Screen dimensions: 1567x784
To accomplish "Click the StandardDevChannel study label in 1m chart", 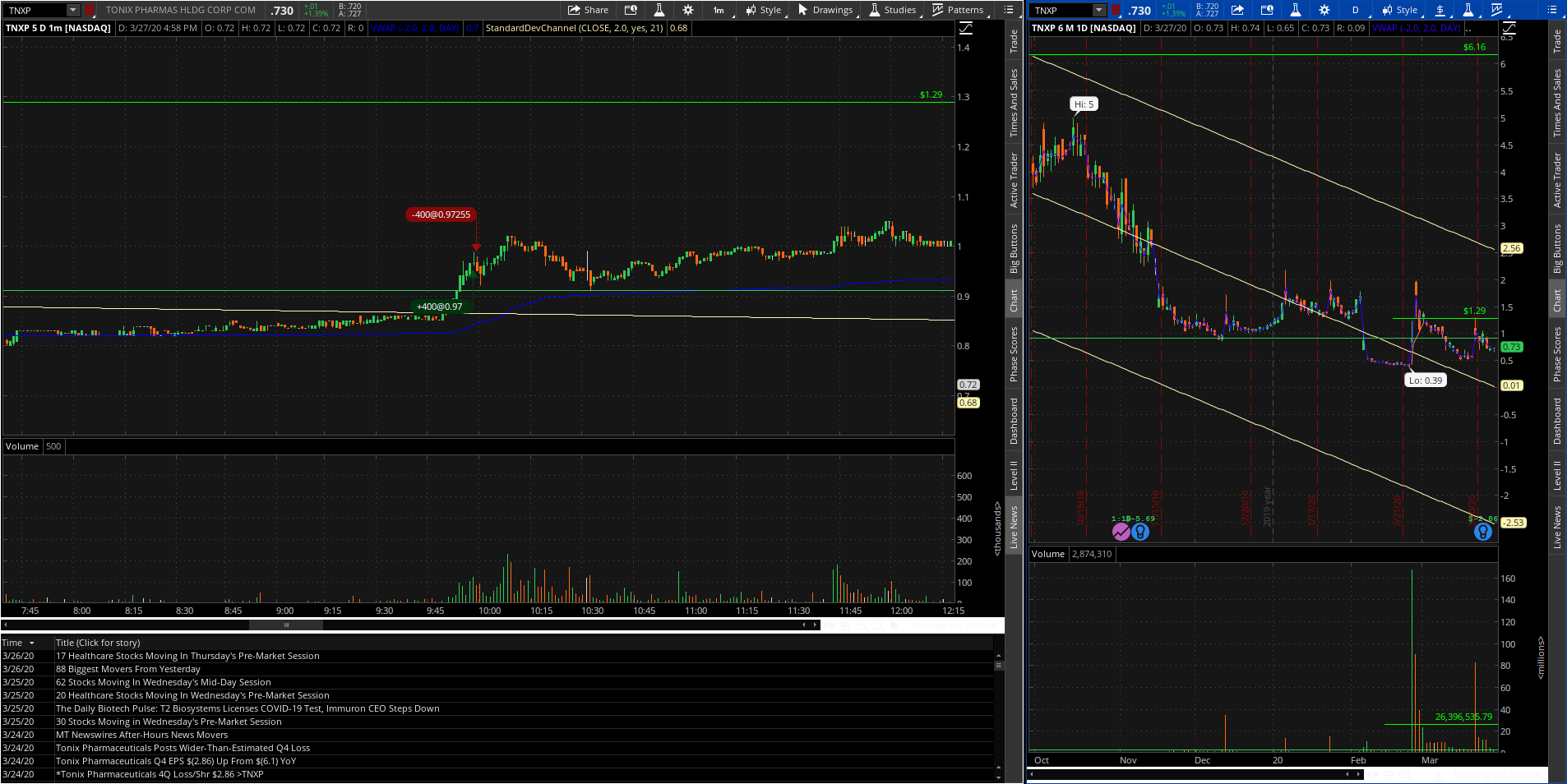I will 574,28.
